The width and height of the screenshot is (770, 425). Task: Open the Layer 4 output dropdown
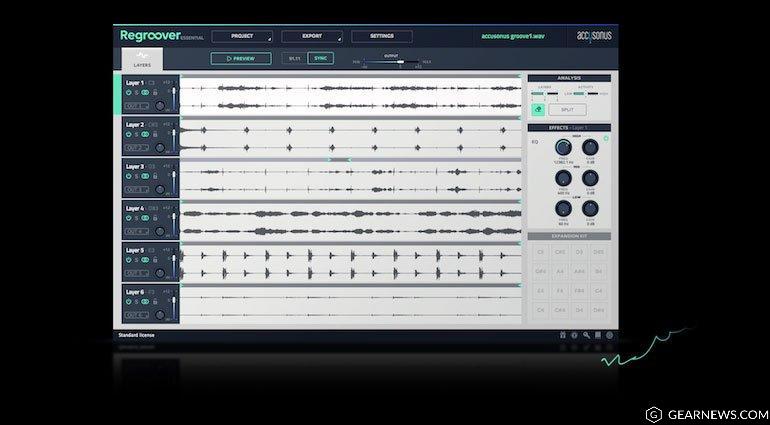tap(137, 231)
